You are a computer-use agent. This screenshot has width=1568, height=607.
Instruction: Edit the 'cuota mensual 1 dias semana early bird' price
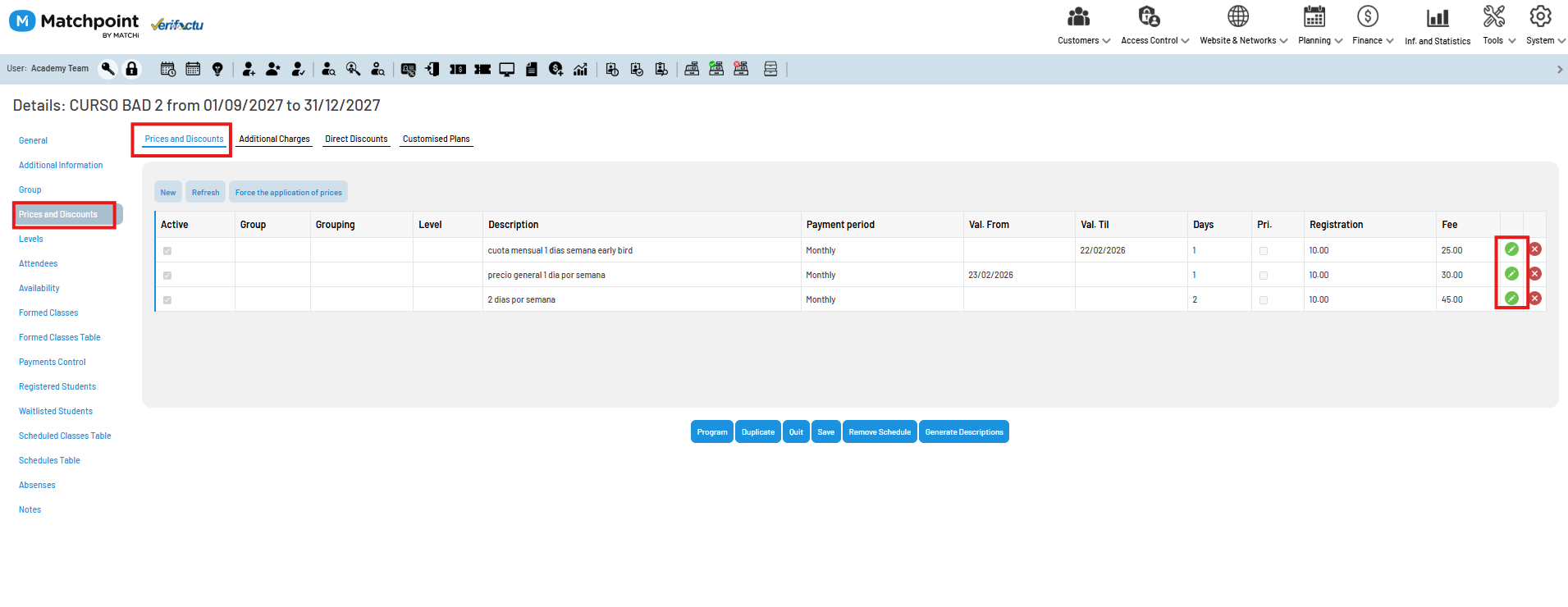[1511, 249]
